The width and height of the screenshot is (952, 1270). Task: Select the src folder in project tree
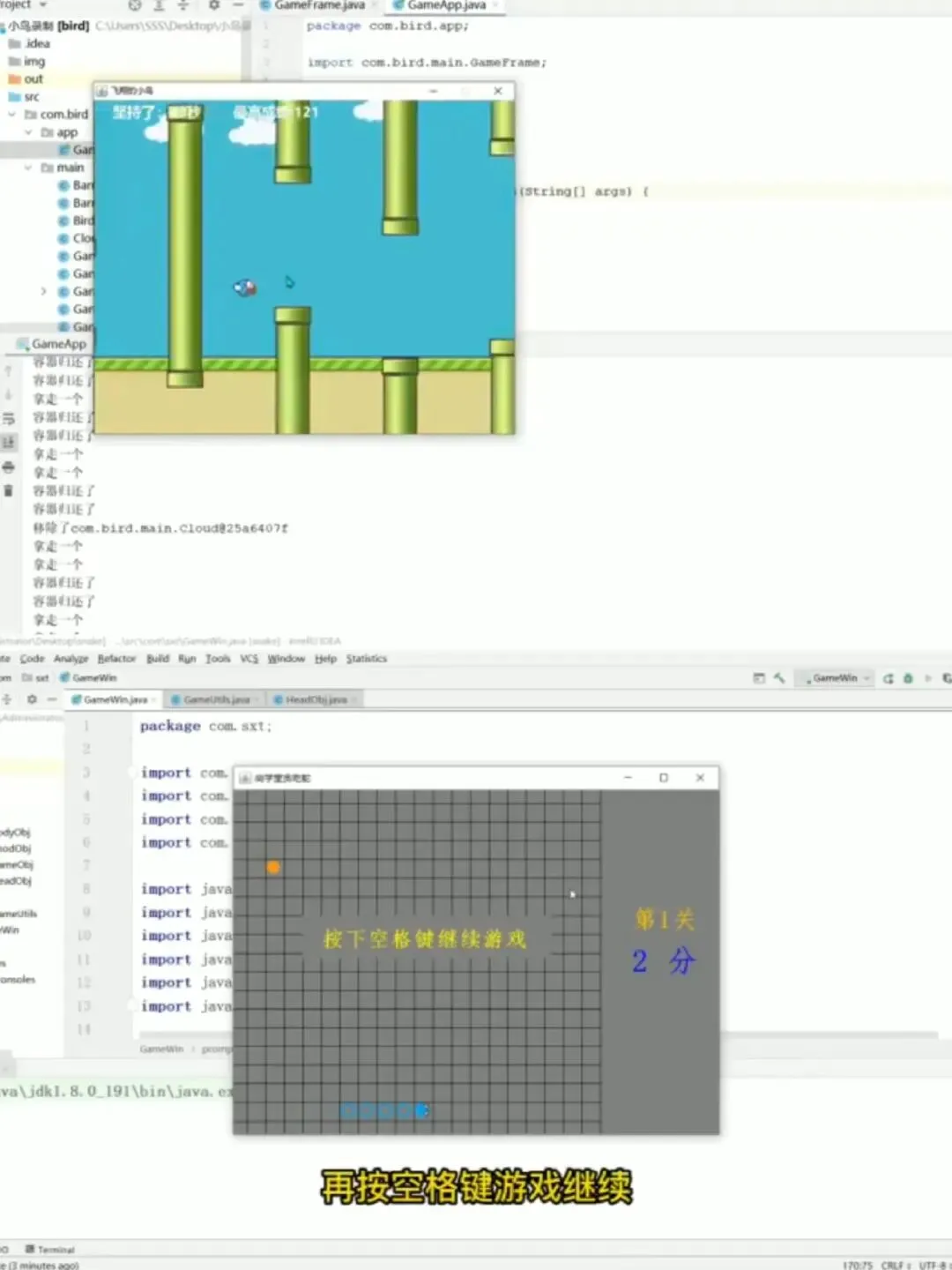tap(24, 96)
